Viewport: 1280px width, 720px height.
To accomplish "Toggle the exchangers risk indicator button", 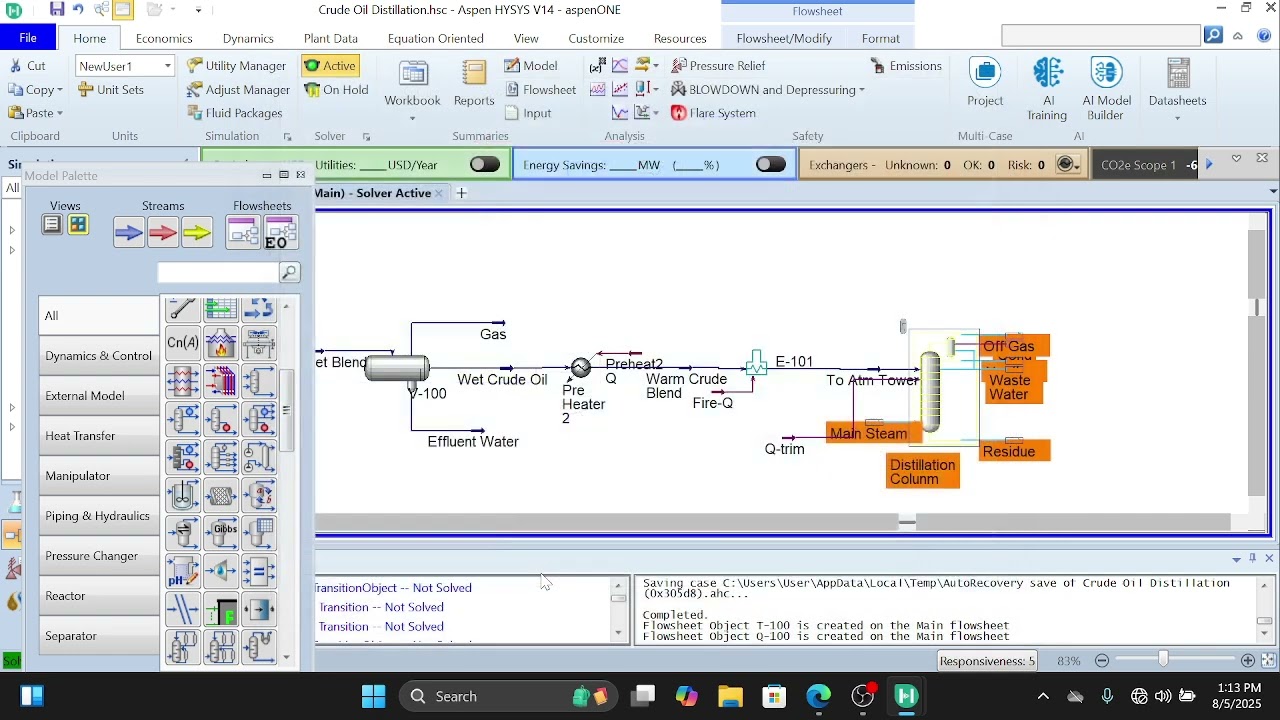I will 1068,165.
